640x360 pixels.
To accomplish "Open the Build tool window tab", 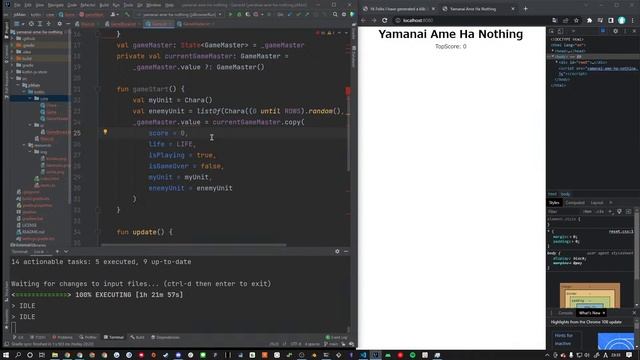I will click(138, 337).
